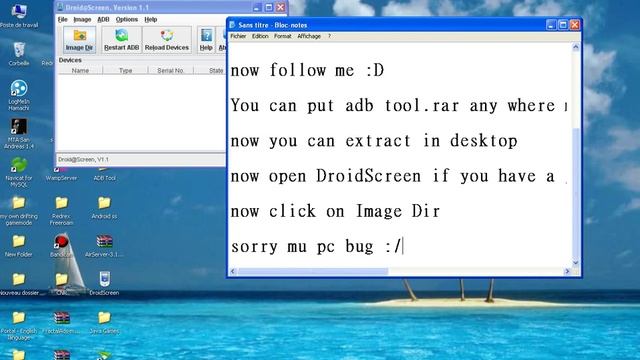Select the MTA San Andreas 1.4 icon
Screen dimensions: 640x360
pyautogui.click(x=19, y=133)
